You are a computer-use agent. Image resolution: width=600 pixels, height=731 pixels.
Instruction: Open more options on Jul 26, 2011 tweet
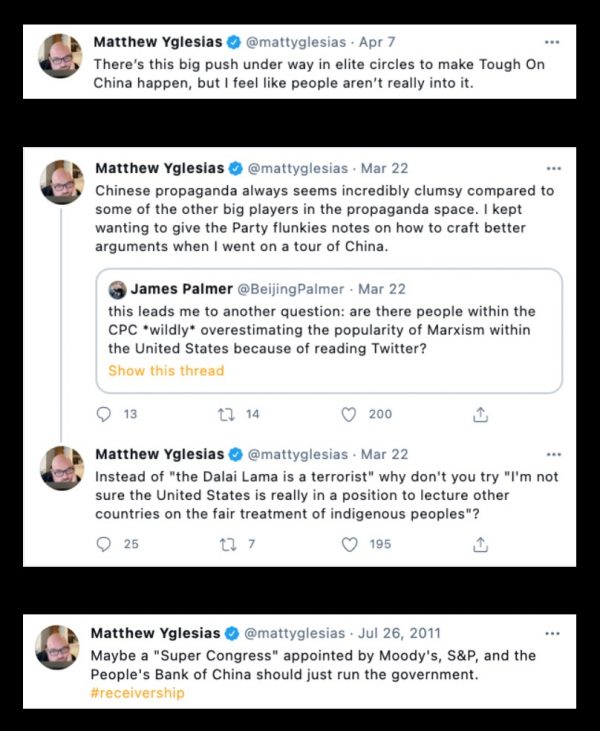(x=552, y=634)
